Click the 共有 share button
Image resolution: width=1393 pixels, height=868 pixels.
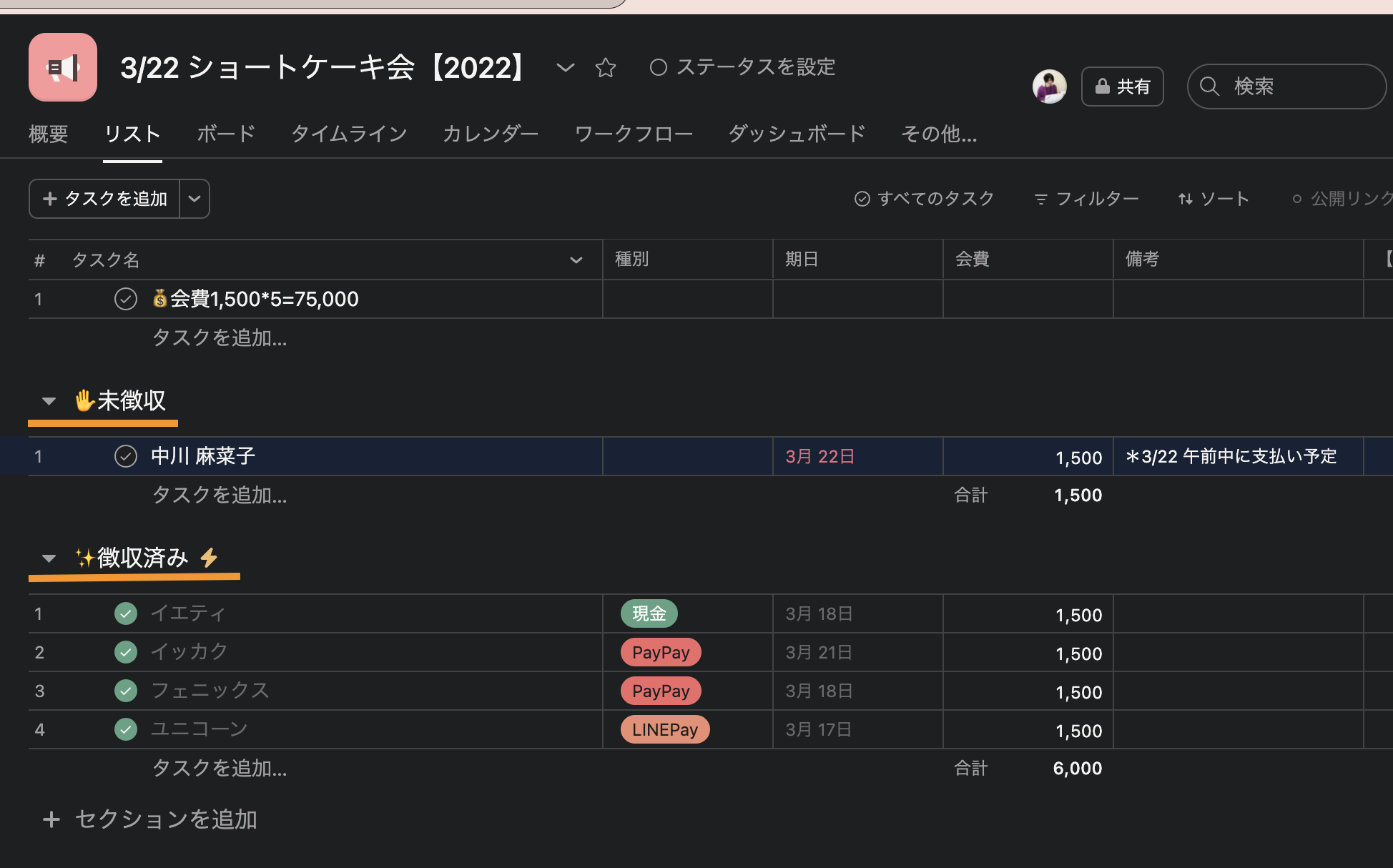(x=1122, y=87)
